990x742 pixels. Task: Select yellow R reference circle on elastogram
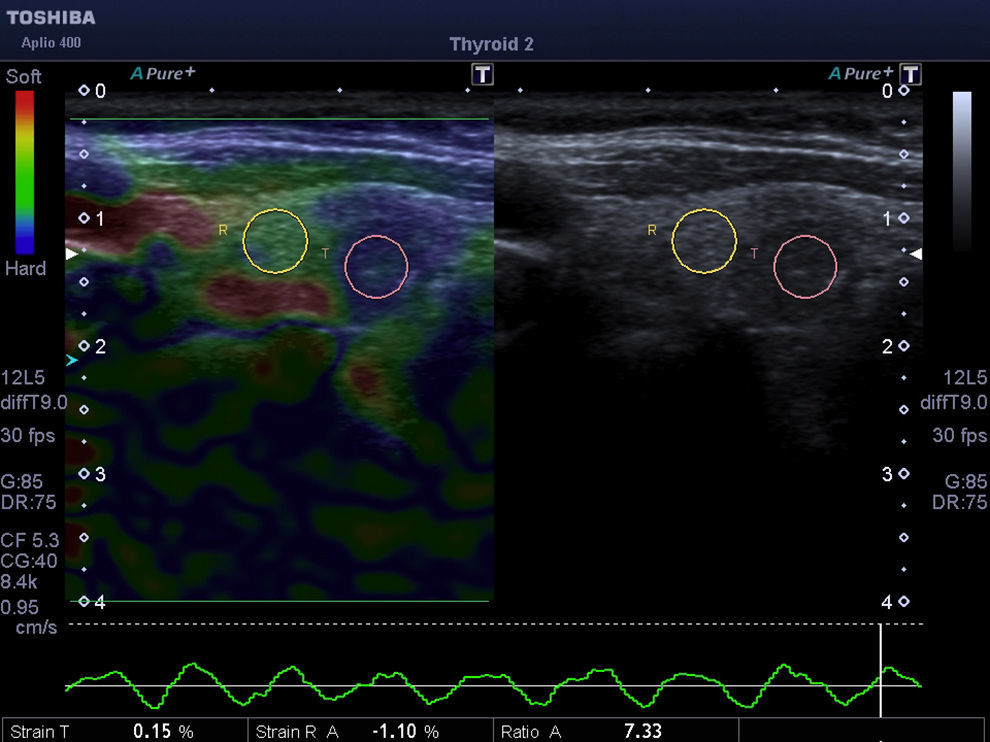pos(276,241)
